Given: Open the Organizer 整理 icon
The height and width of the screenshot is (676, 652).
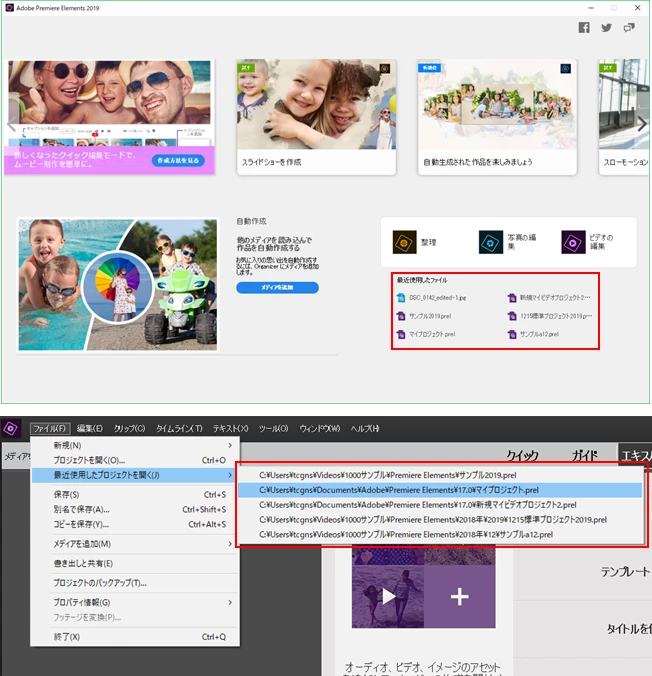Looking at the screenshot, I should pos(404,242).
